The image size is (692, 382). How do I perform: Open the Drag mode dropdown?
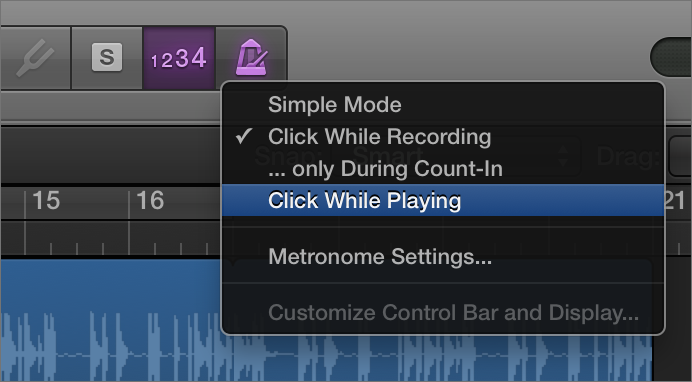click(x=680, y=156)
